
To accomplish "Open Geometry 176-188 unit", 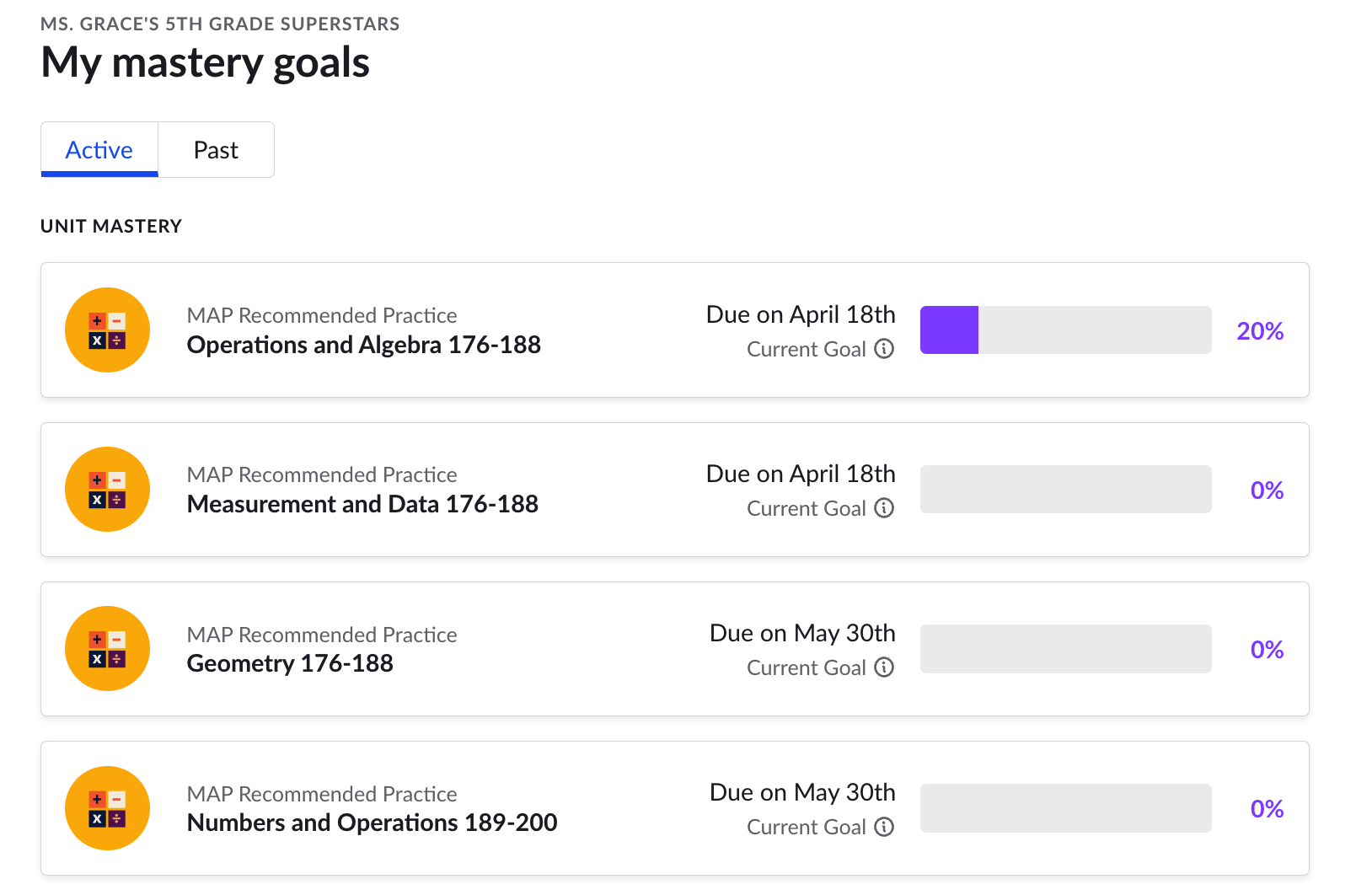I will point(290,663).
